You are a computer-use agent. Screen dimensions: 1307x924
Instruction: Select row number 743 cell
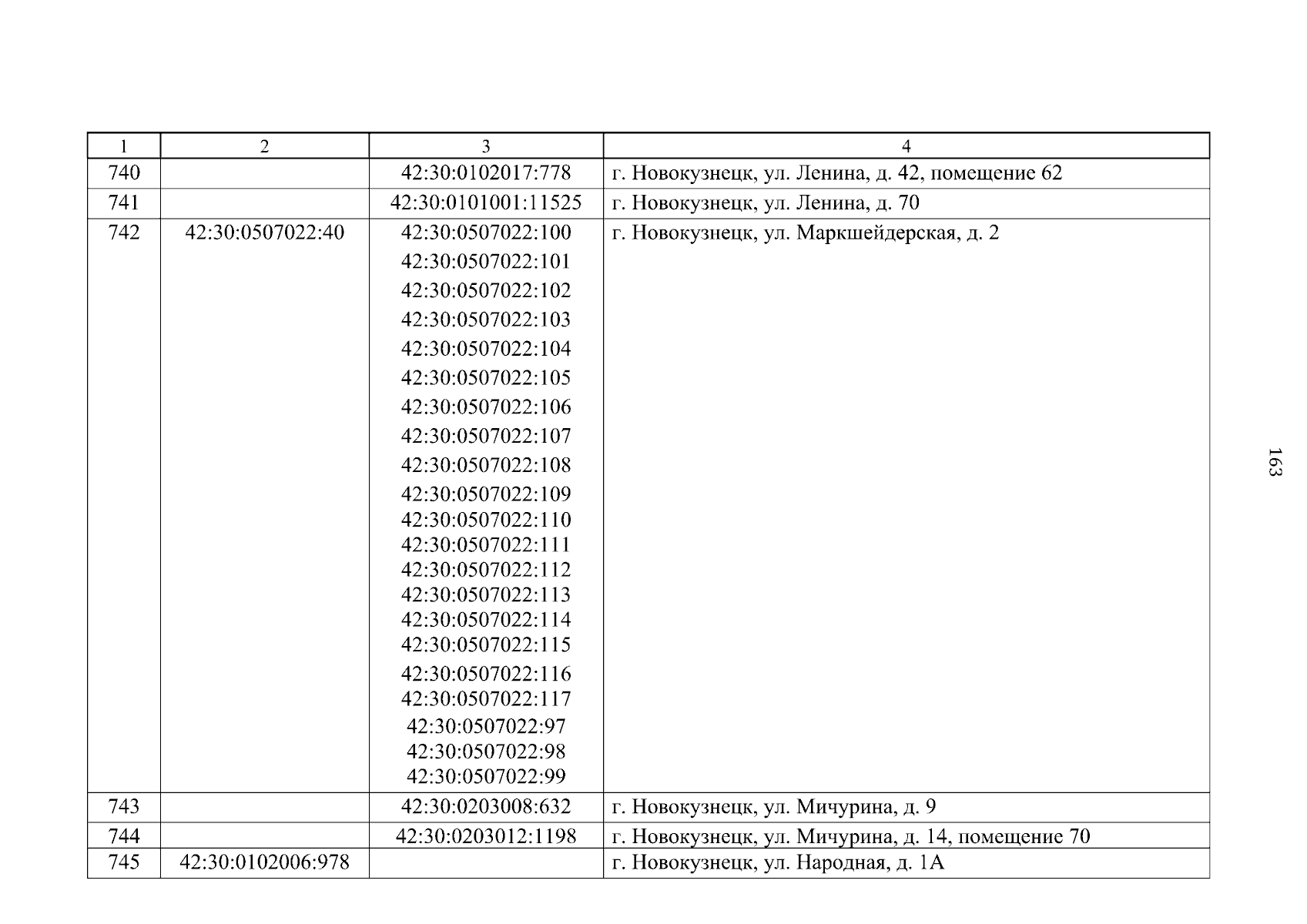[124, 807]
